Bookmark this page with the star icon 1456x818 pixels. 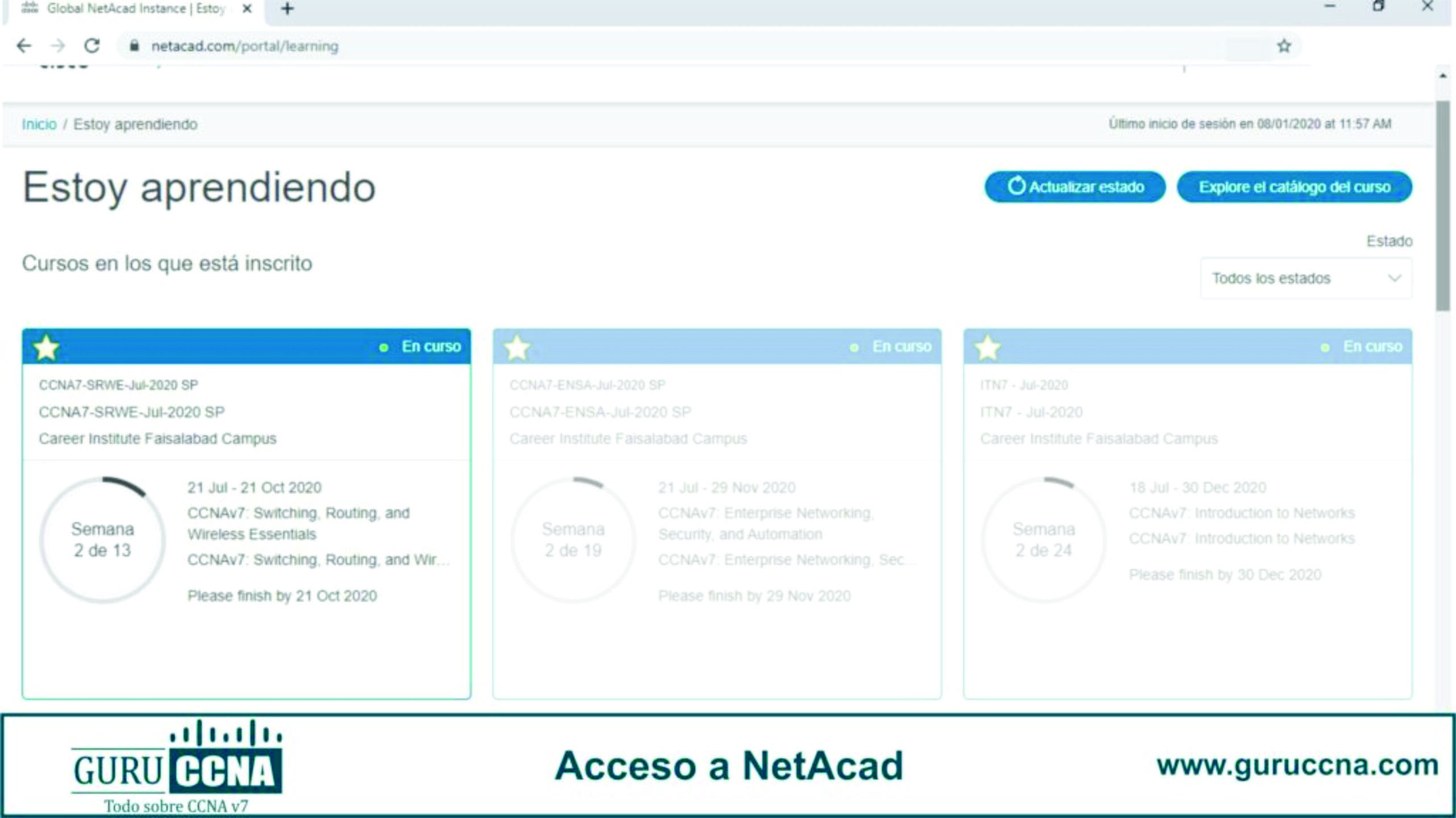[x=1284, y=46]
